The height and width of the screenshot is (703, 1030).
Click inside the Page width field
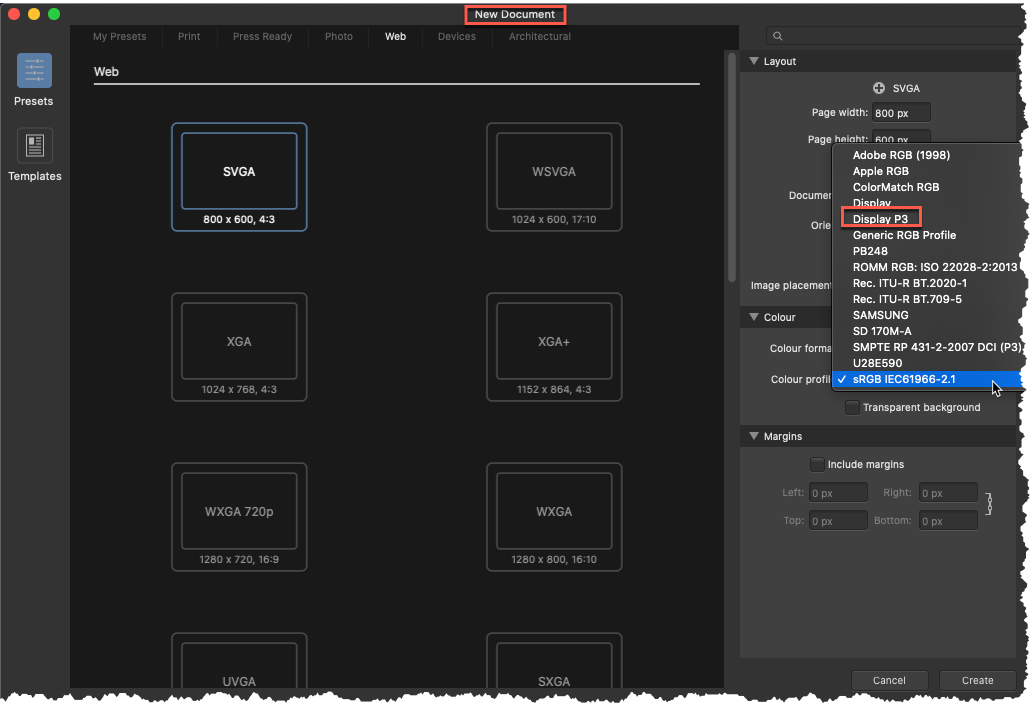900,112
